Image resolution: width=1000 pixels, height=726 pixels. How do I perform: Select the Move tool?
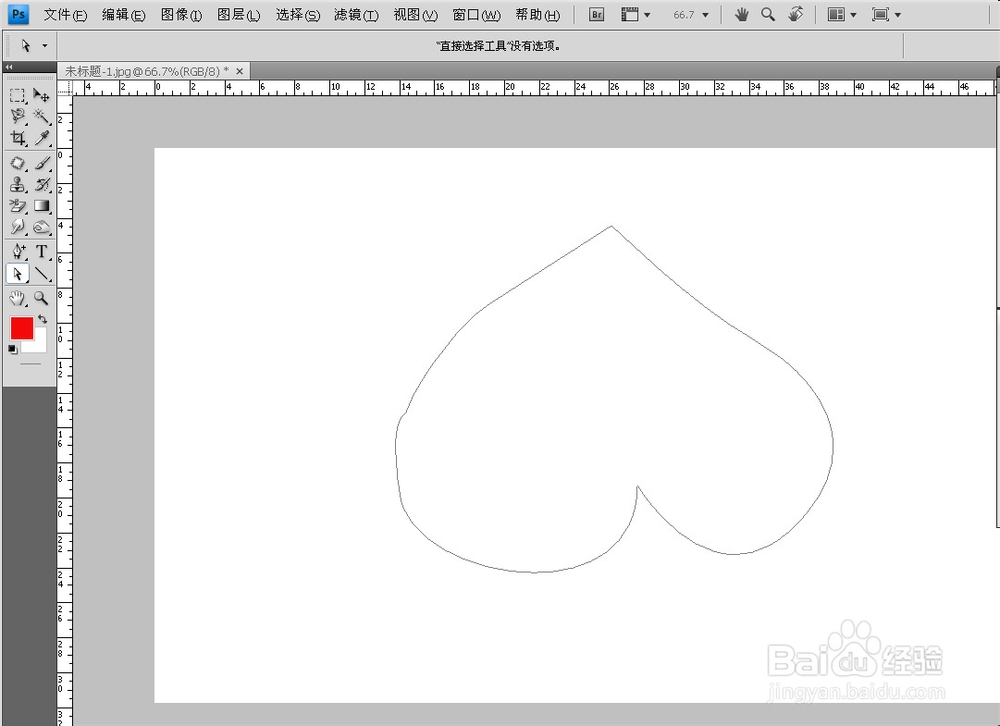pyautogui.click(x=40, y=96)
